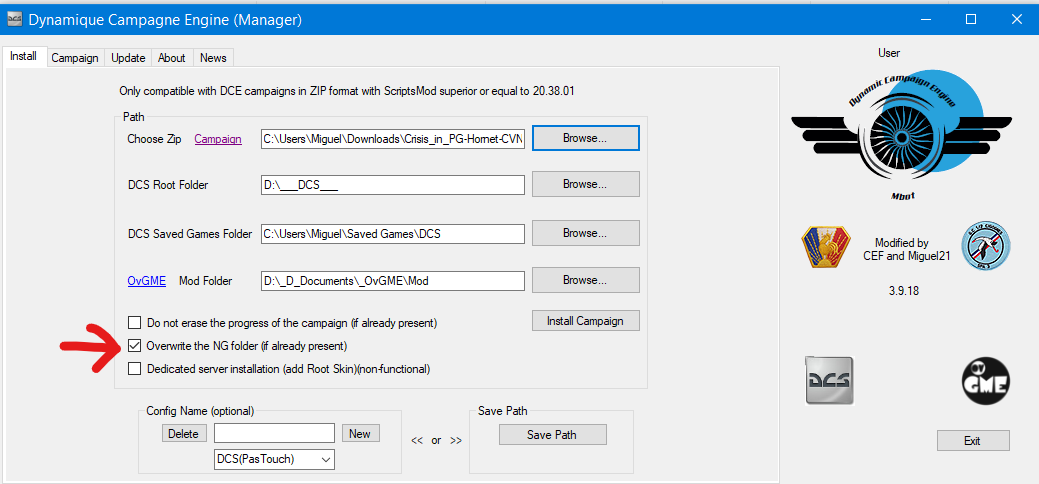Image resolution: width=1039 pixels, height=484 pixels.
Task: Browse for the OvGME Mod Folder
Action: click(x=585, y=280)
